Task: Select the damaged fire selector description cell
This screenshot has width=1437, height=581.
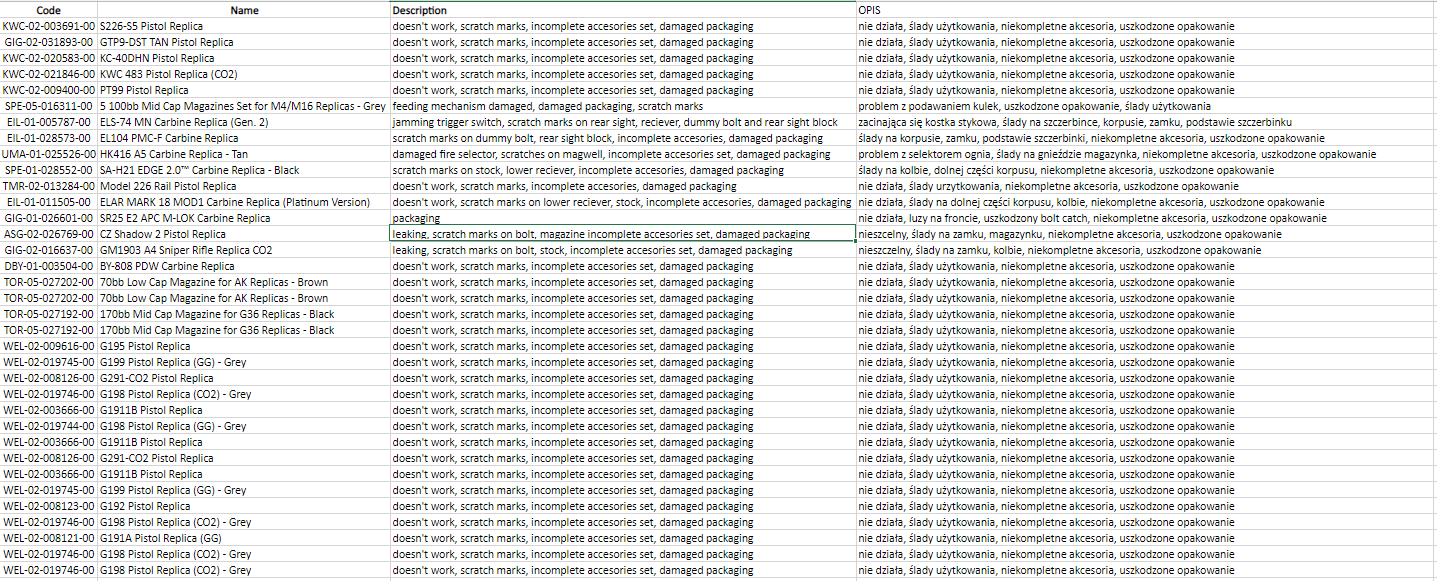Action: (620, 154)
